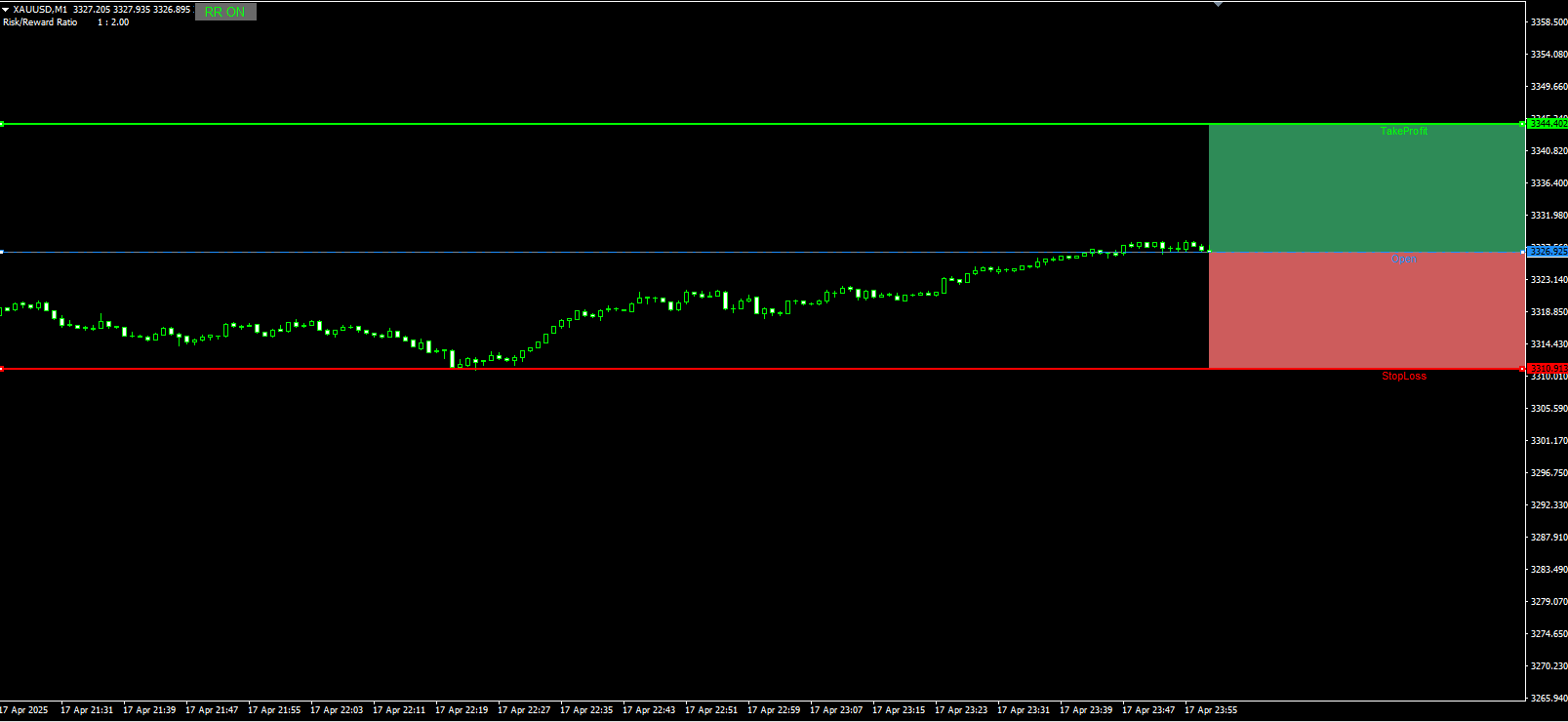Select the Open label in the trade zone
The height and width of the screenshot is (722, 1568).
coord(1404,259)
